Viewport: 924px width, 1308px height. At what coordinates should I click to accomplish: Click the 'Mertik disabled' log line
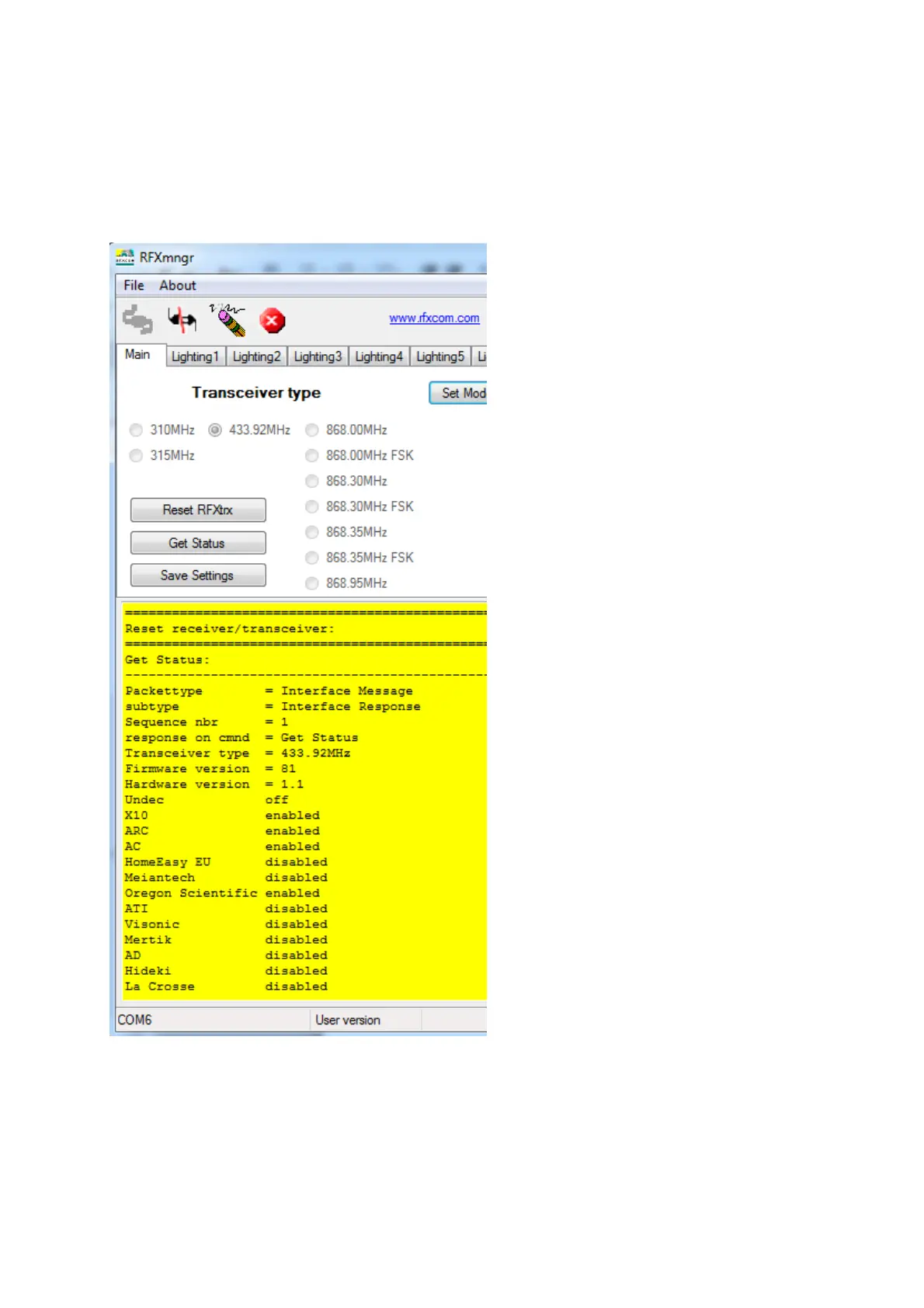tap(226, 940)
